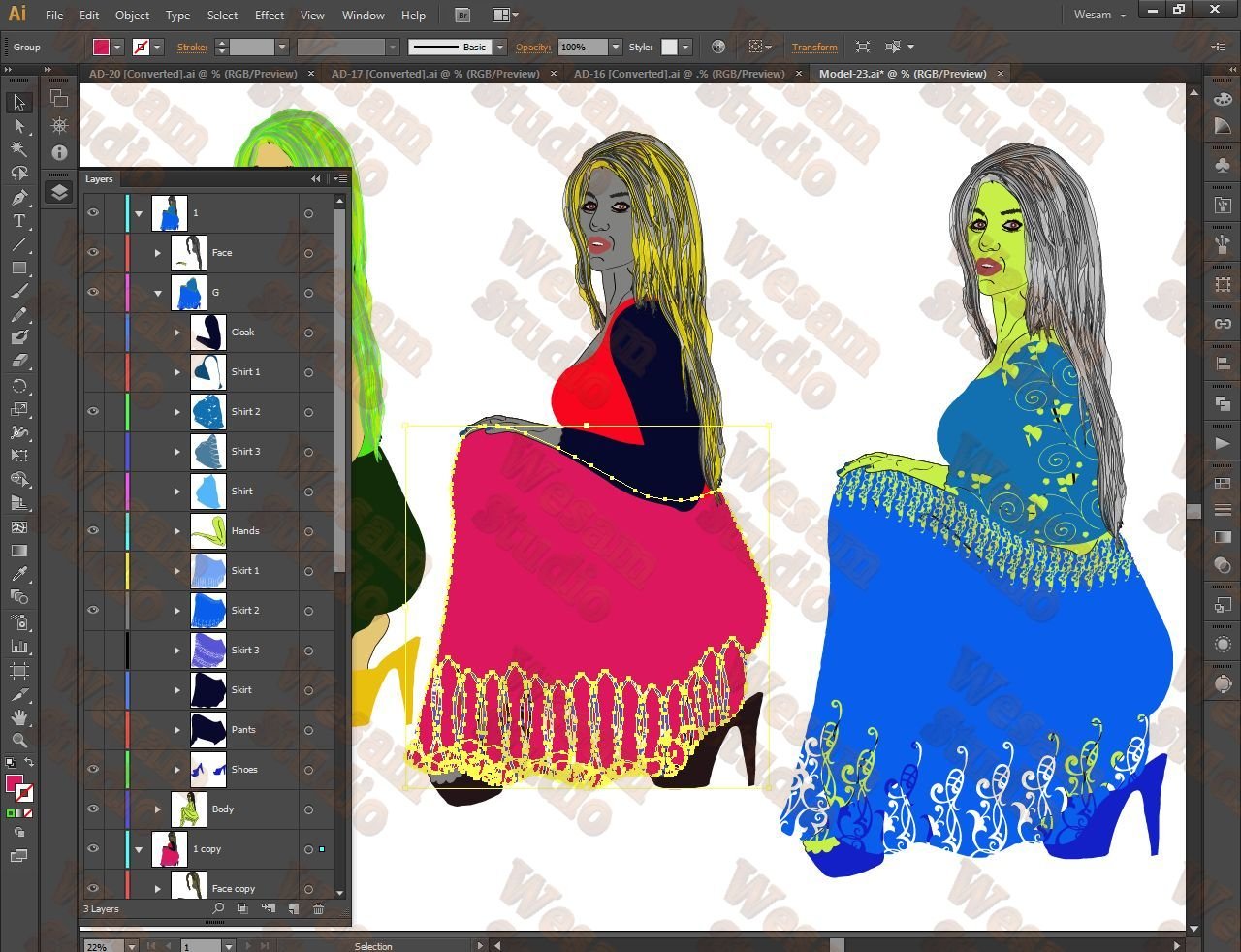Click the control bar Stroke swatch
1241x952 pixels.
tap(141, 47)
